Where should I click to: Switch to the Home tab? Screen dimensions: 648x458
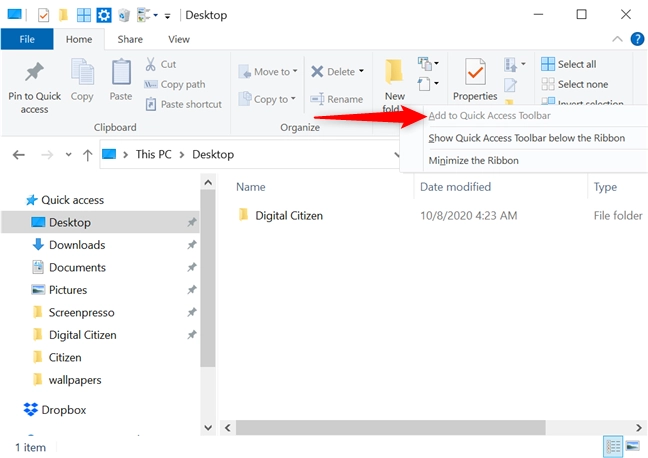[79, 39]
